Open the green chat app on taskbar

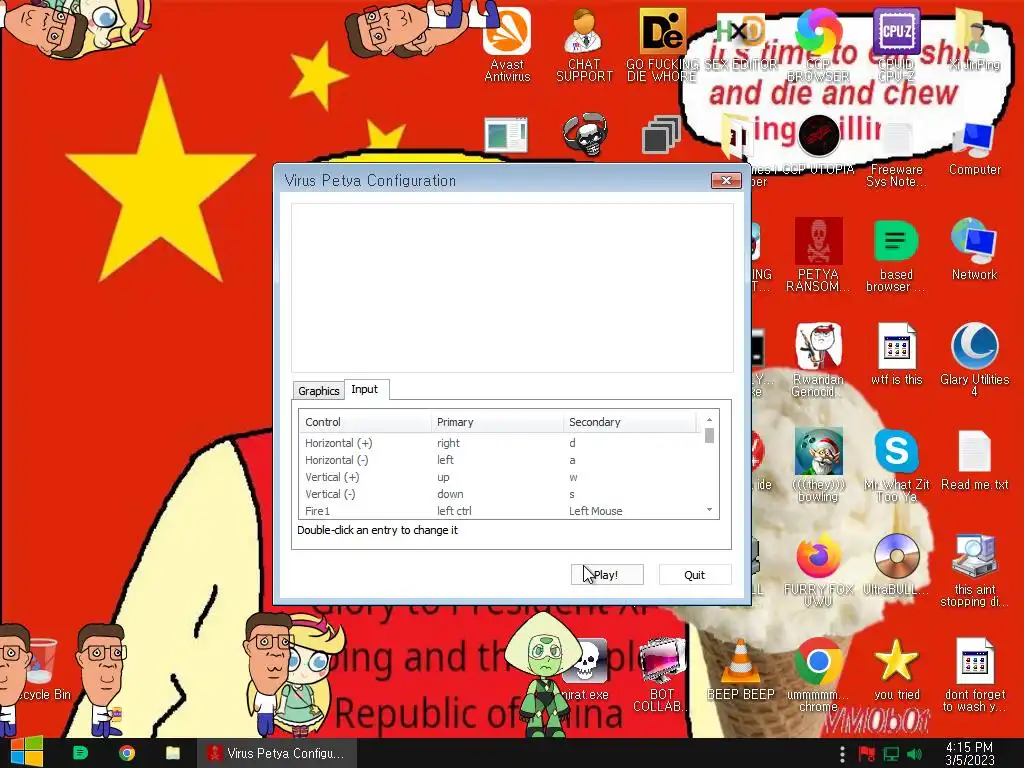pyautogui.click(x=80, y=753)
